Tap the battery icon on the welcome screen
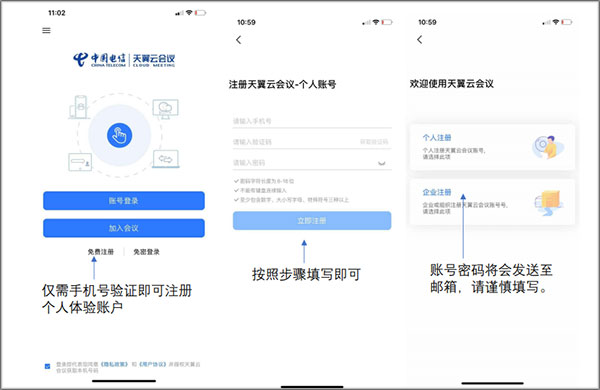Viewport: 600px width, 390px height. [x=567, y=22]
